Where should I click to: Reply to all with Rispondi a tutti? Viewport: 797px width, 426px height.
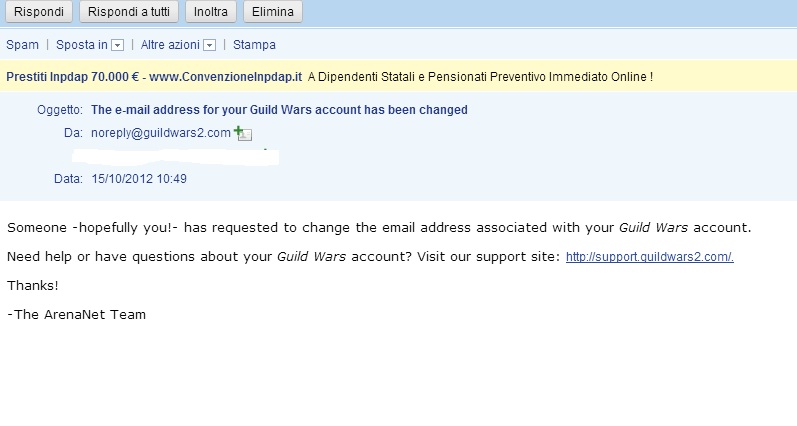pos(129,11)
